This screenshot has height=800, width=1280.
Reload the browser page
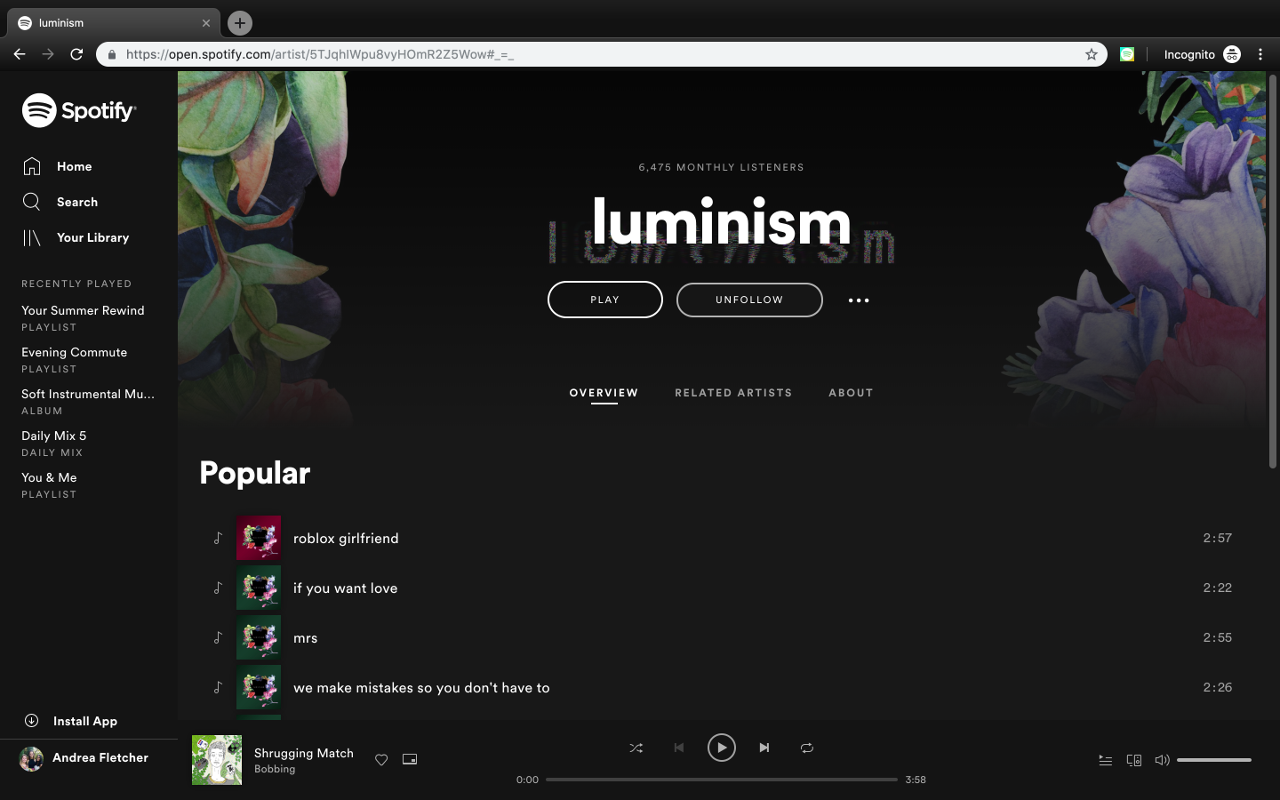[76, 54]
